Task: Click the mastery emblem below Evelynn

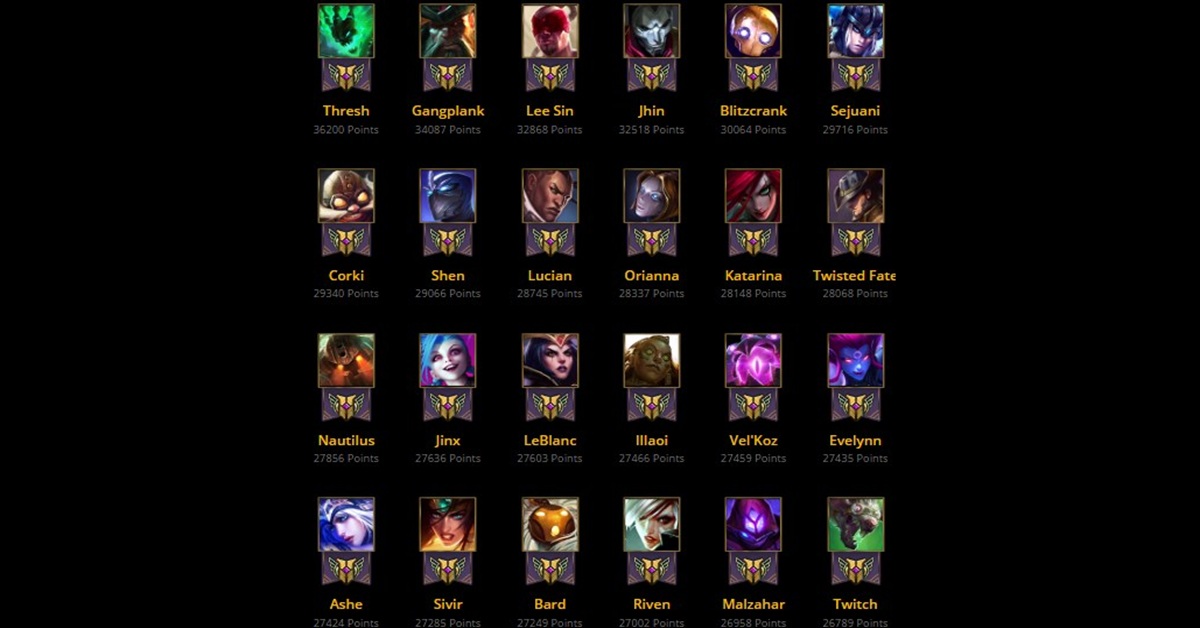Action: [856, 405]
